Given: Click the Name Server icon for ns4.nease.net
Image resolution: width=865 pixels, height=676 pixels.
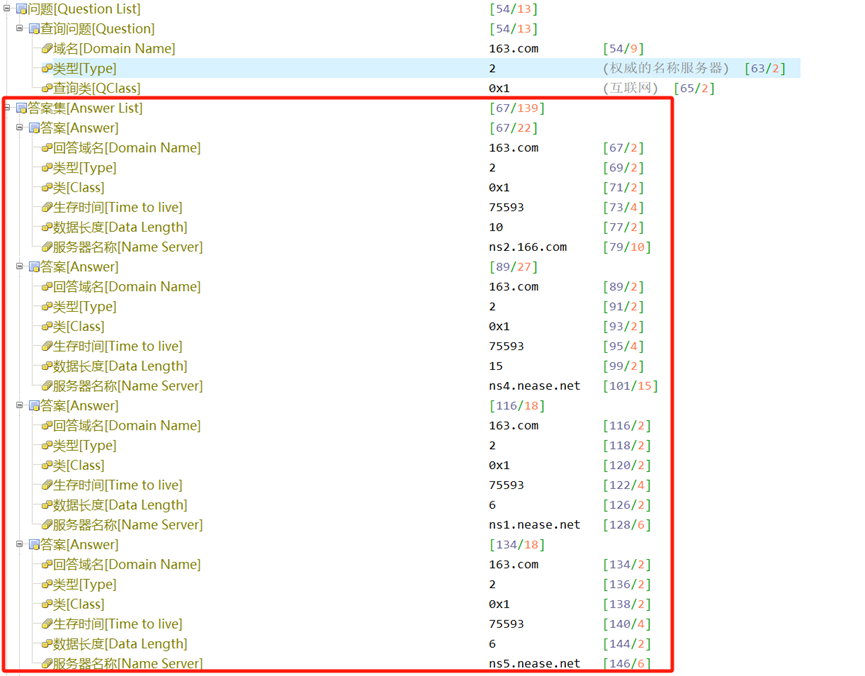Looking at the screenshot, I should coord(47,386).
